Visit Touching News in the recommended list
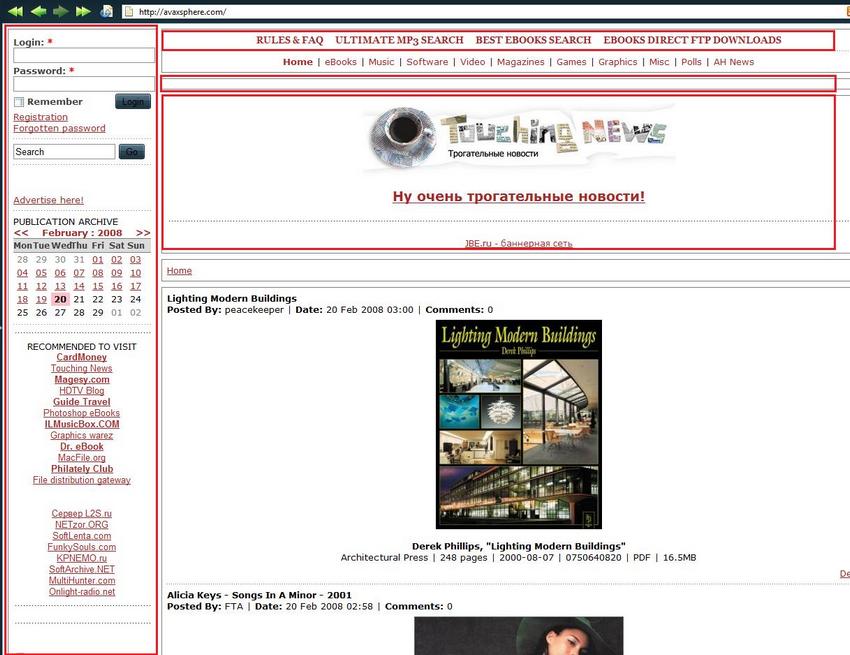This screenshot has width=850, height=655. [x=81, y=368]
